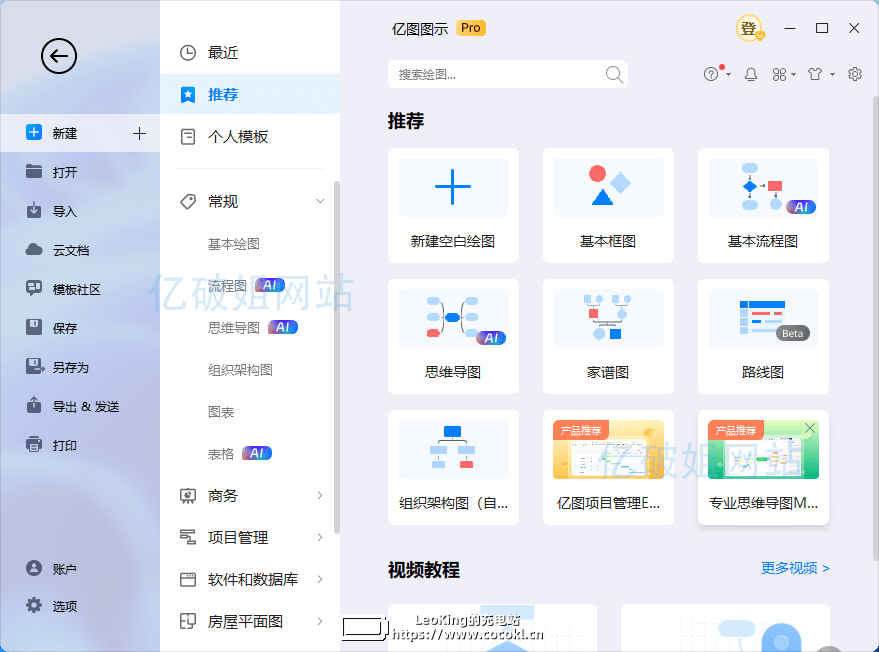Open 导出 & 发送 export option
The width and height of the screenshot is (879, 652).
point(80,406)
